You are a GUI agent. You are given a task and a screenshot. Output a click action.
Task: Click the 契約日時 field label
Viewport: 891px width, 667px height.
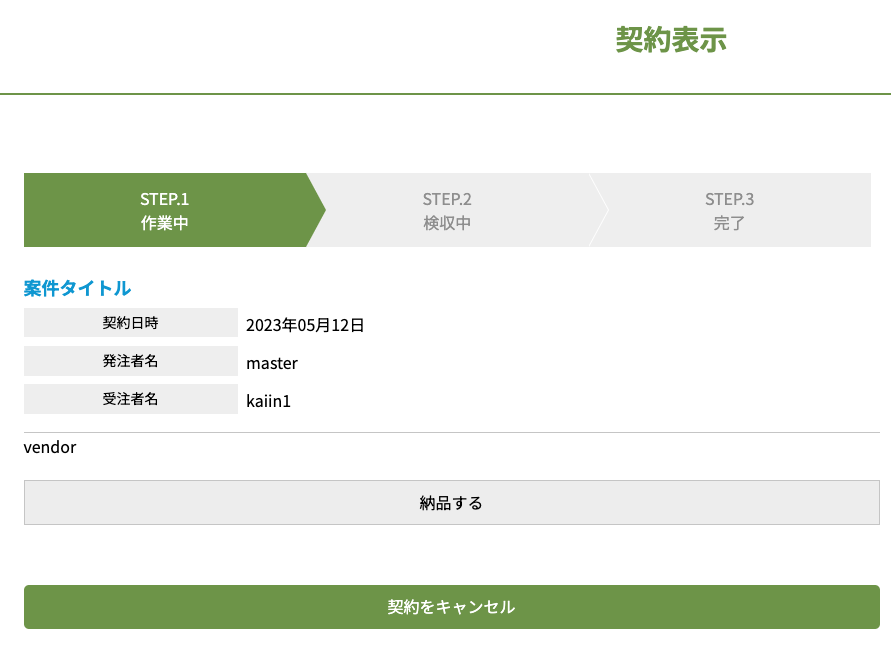click(x=130, y=323)
